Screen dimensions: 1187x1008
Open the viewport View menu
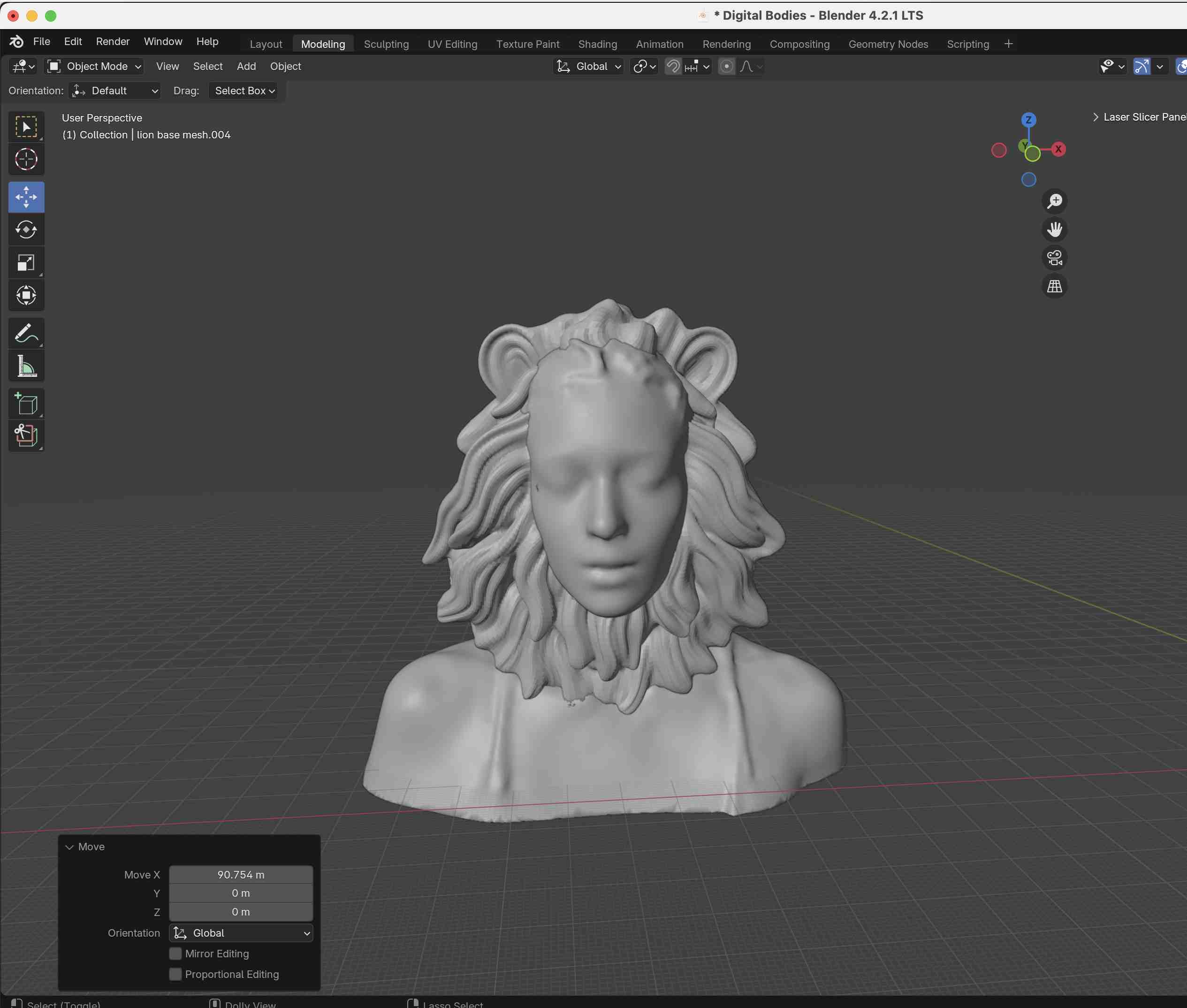pyautogui.click(x=167, y=66)
